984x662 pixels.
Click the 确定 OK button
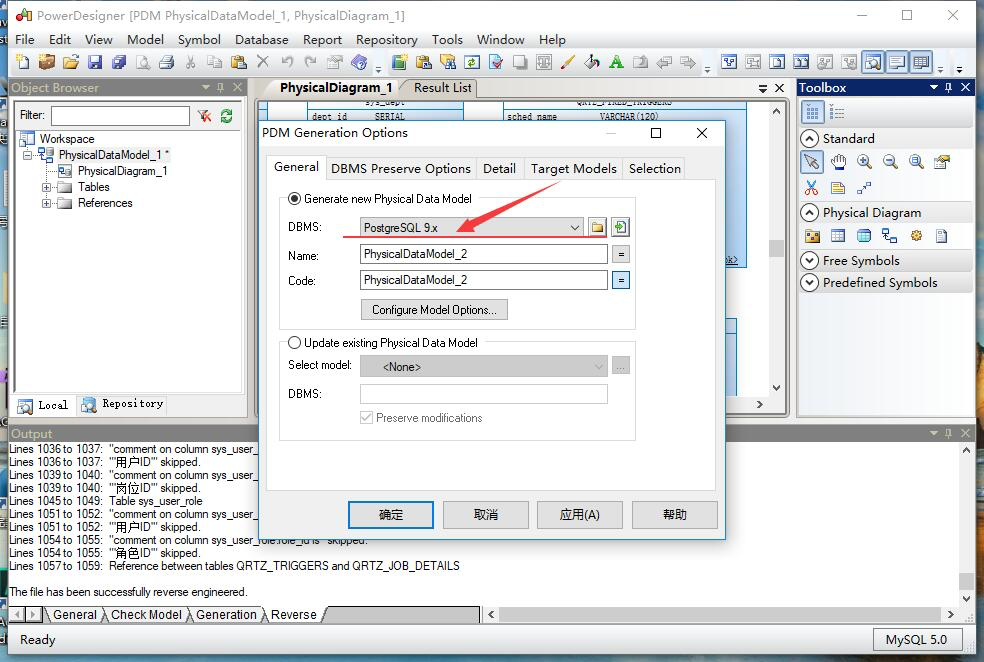(x=390, y=515)
